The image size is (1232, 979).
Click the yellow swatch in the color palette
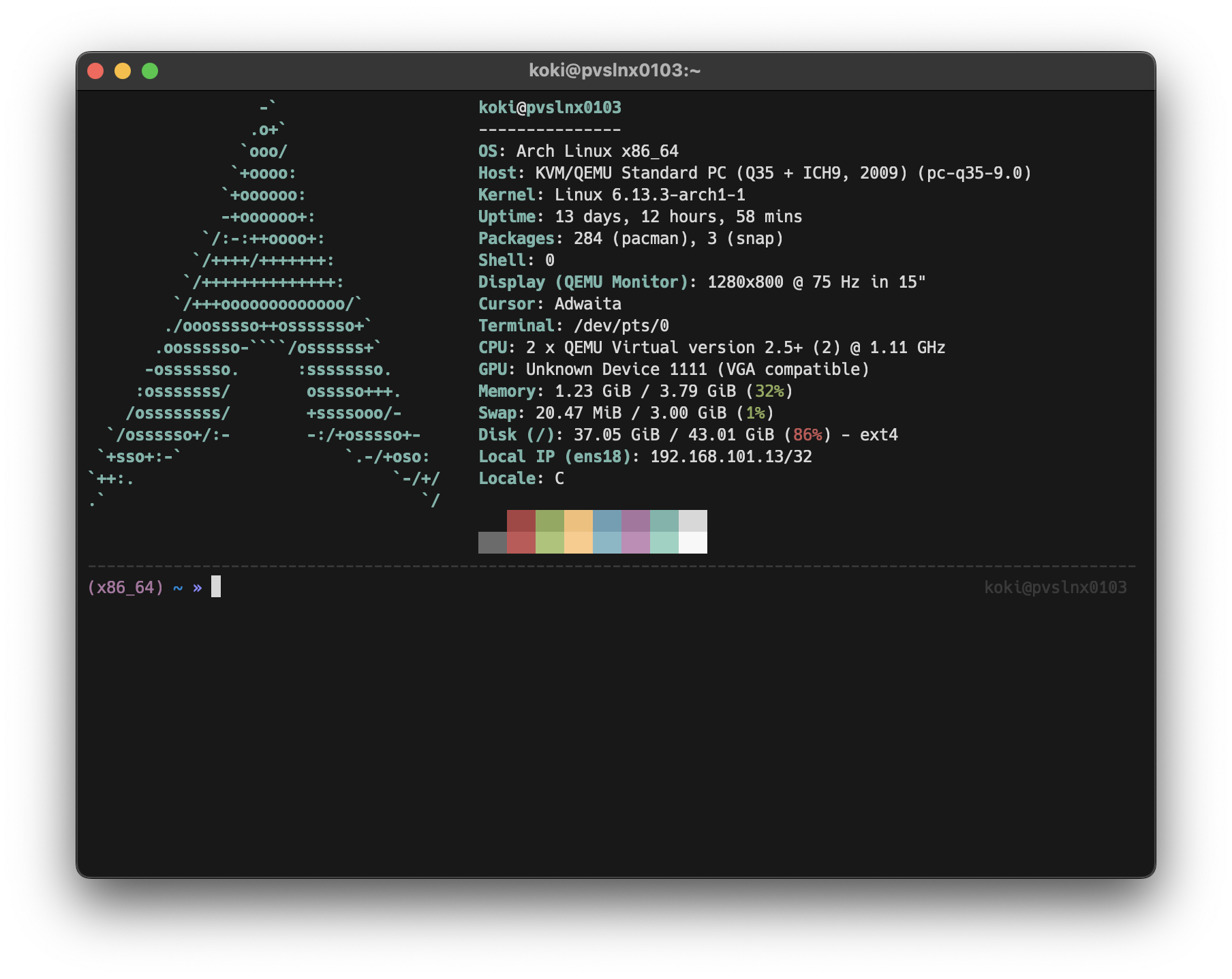click(x=580, y=532)
